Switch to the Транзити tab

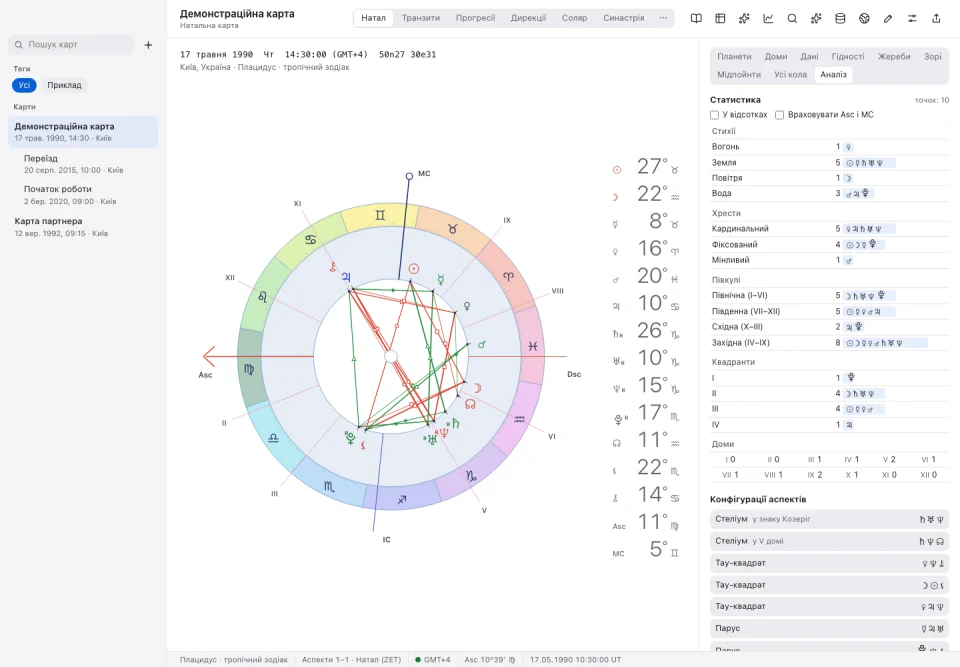pos(421,18)
